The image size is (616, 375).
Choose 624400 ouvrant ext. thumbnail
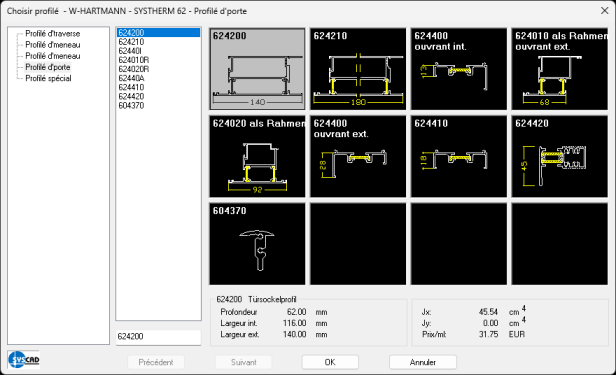[358, 156]
